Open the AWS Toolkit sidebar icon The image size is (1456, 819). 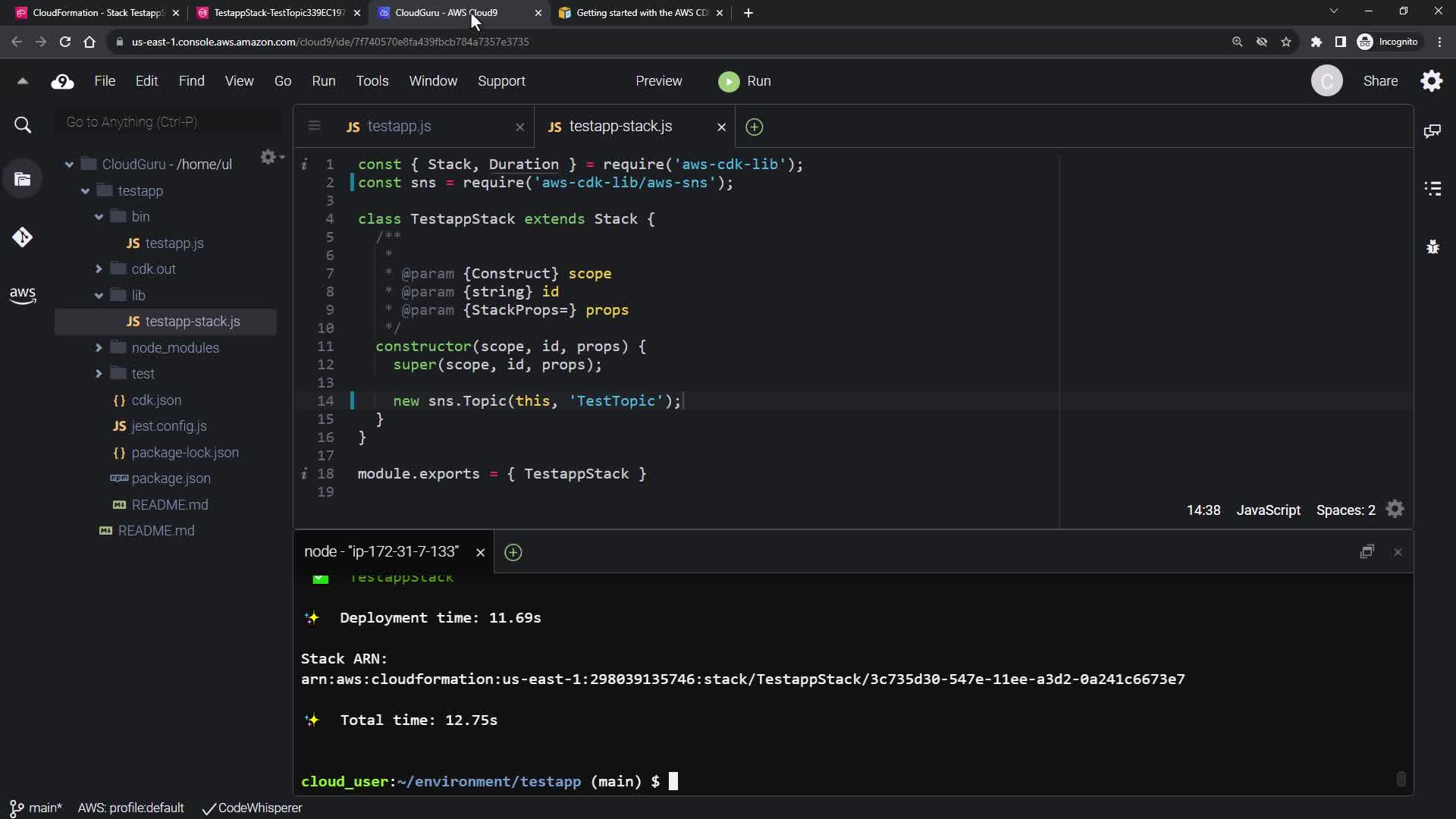tap(22, 294)
